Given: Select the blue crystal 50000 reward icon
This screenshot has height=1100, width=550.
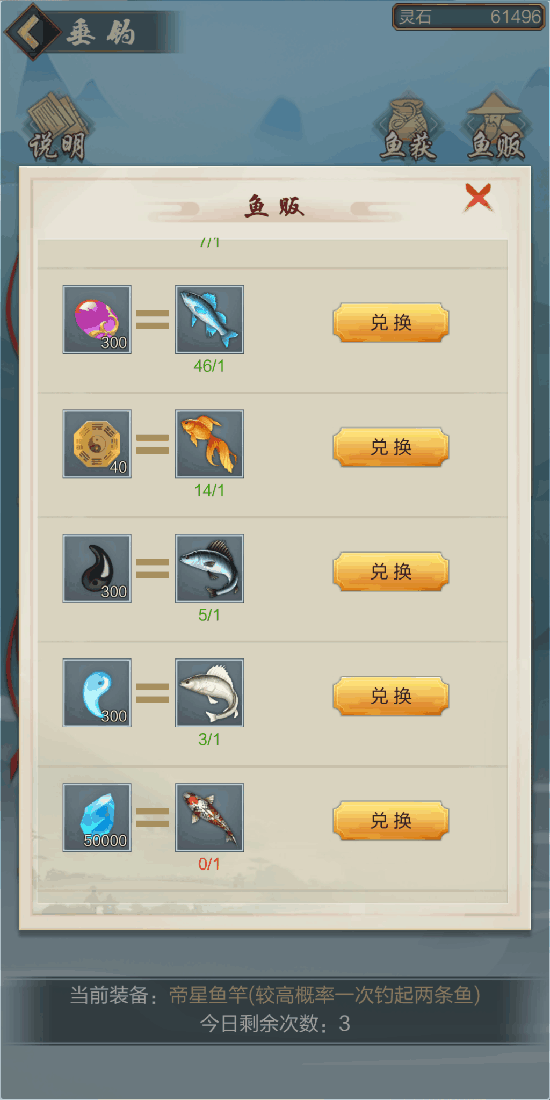Looking at the screenshot, I should click(97, 817).
